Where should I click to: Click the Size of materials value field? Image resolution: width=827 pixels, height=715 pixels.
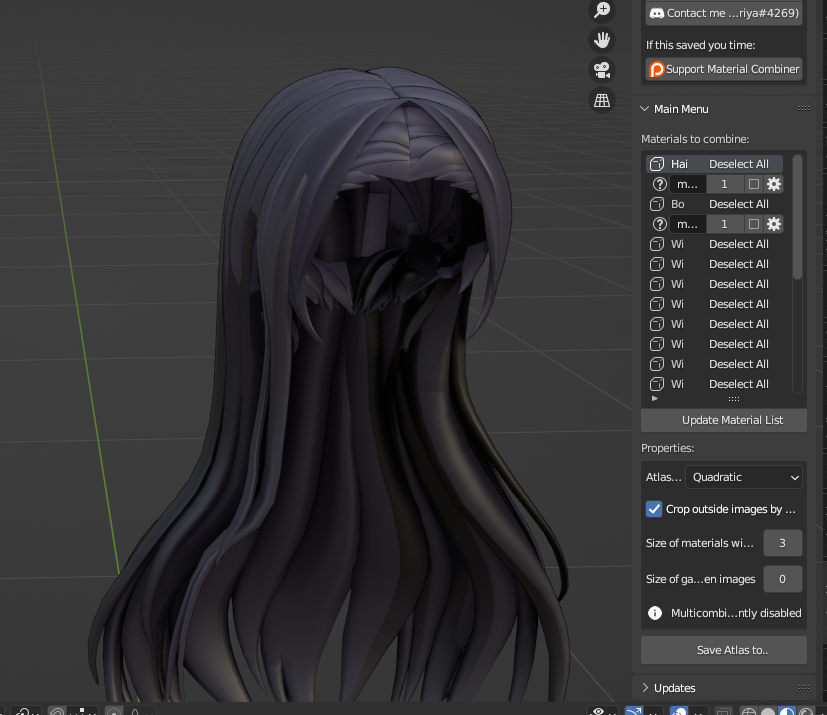pyautogui.click(x=782, y=542)
